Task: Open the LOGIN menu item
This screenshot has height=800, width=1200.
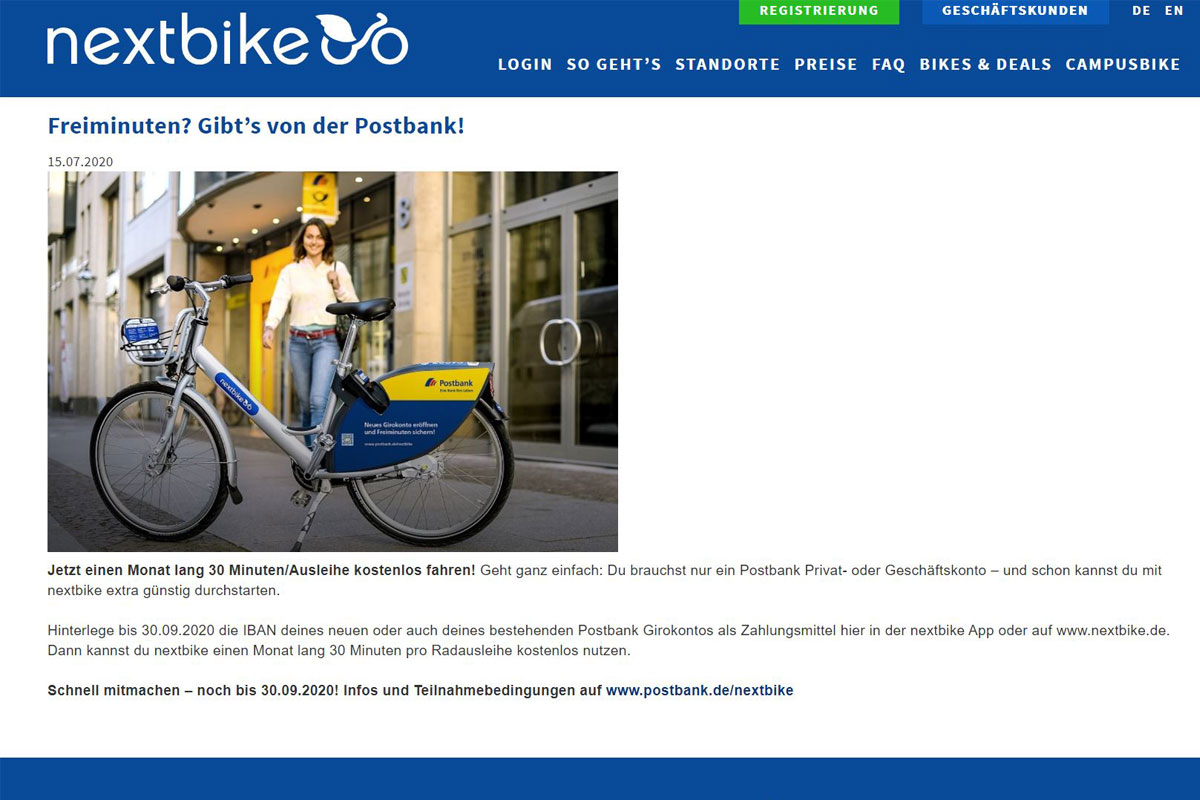Action: (x=525, y=64)
